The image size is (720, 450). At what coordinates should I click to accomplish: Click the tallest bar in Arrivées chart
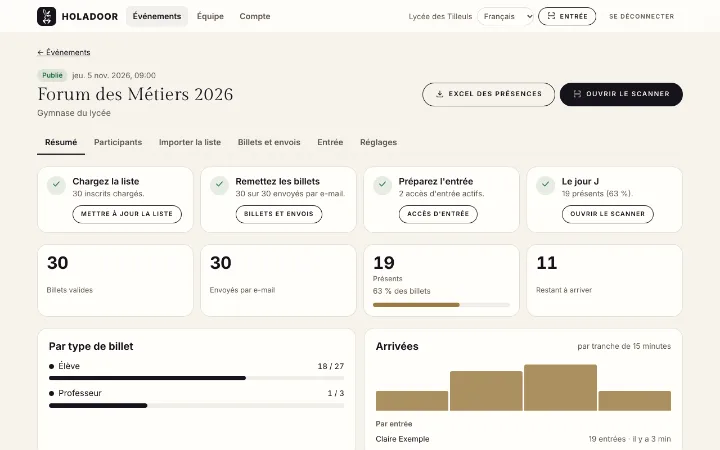tap(560, 388)
